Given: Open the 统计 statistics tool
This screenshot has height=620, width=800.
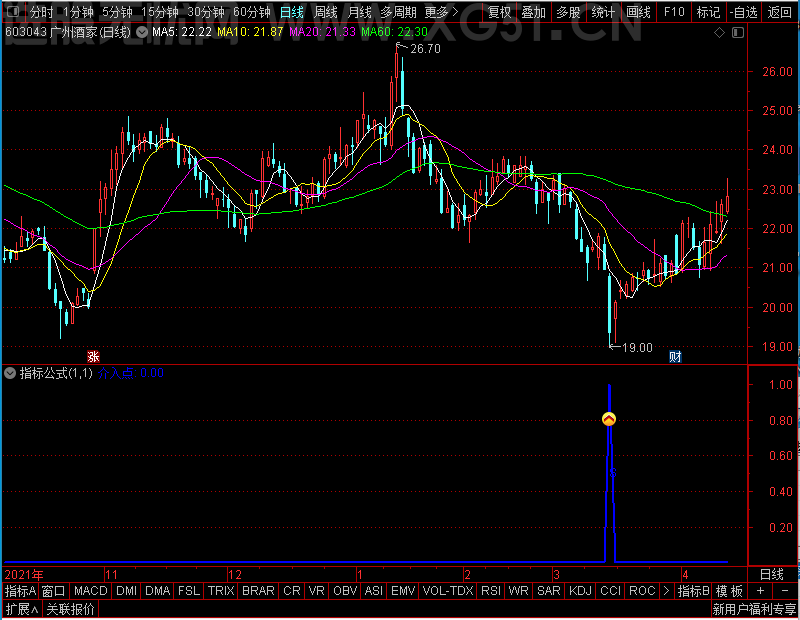Looking at the screenshot, I should 603,12.
